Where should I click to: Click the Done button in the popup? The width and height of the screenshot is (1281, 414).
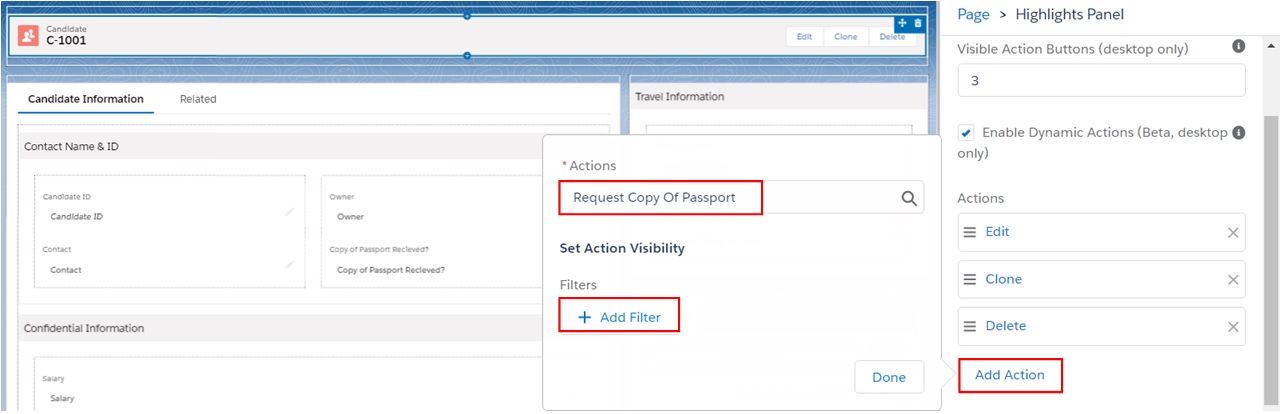[x=889, y=377]
